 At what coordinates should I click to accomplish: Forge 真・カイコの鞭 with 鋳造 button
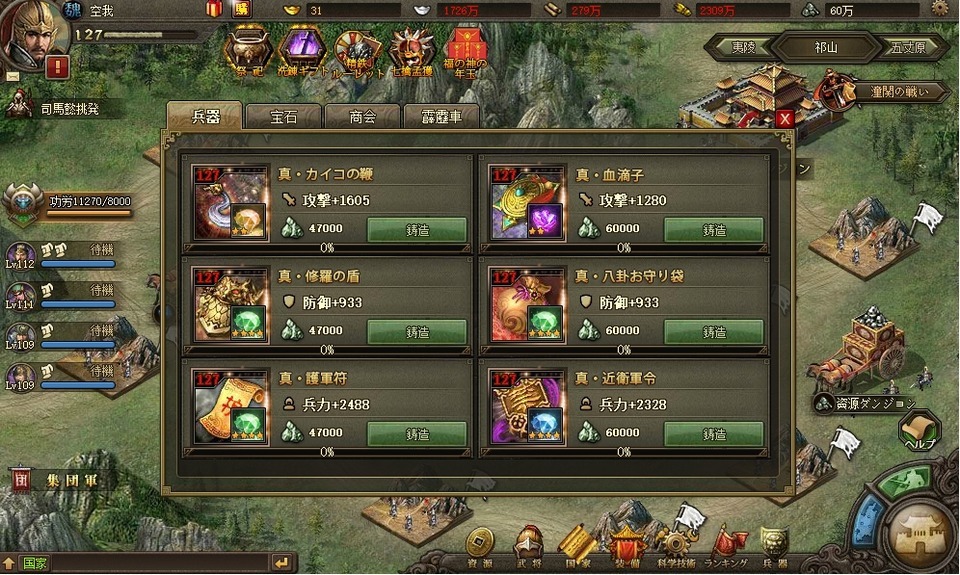[417, 230]
